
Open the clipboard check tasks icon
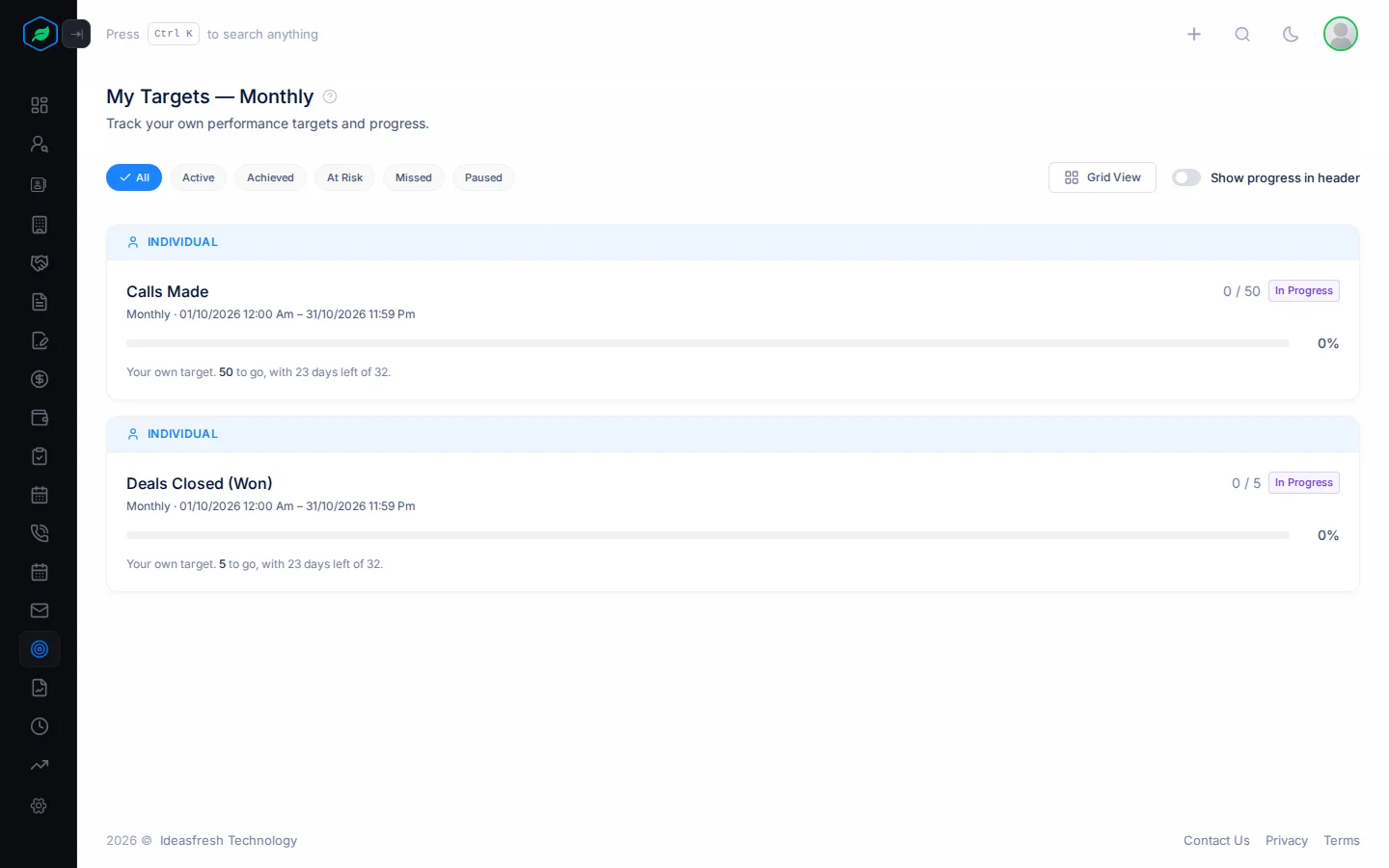point(40,456)
